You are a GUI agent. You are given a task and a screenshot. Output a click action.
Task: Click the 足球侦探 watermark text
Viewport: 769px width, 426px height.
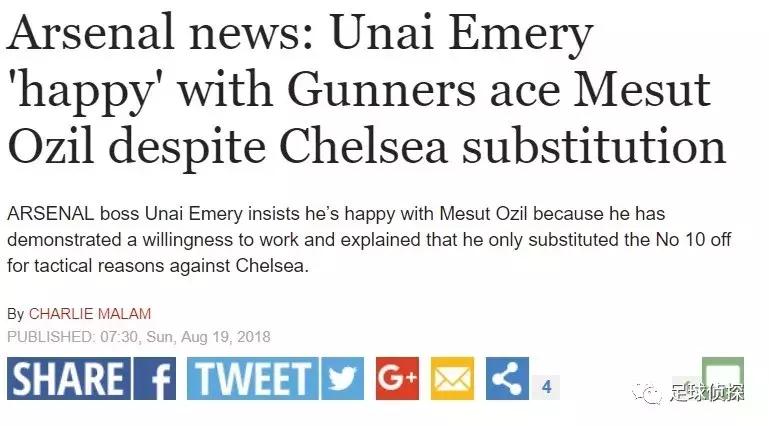pos(708,392)
